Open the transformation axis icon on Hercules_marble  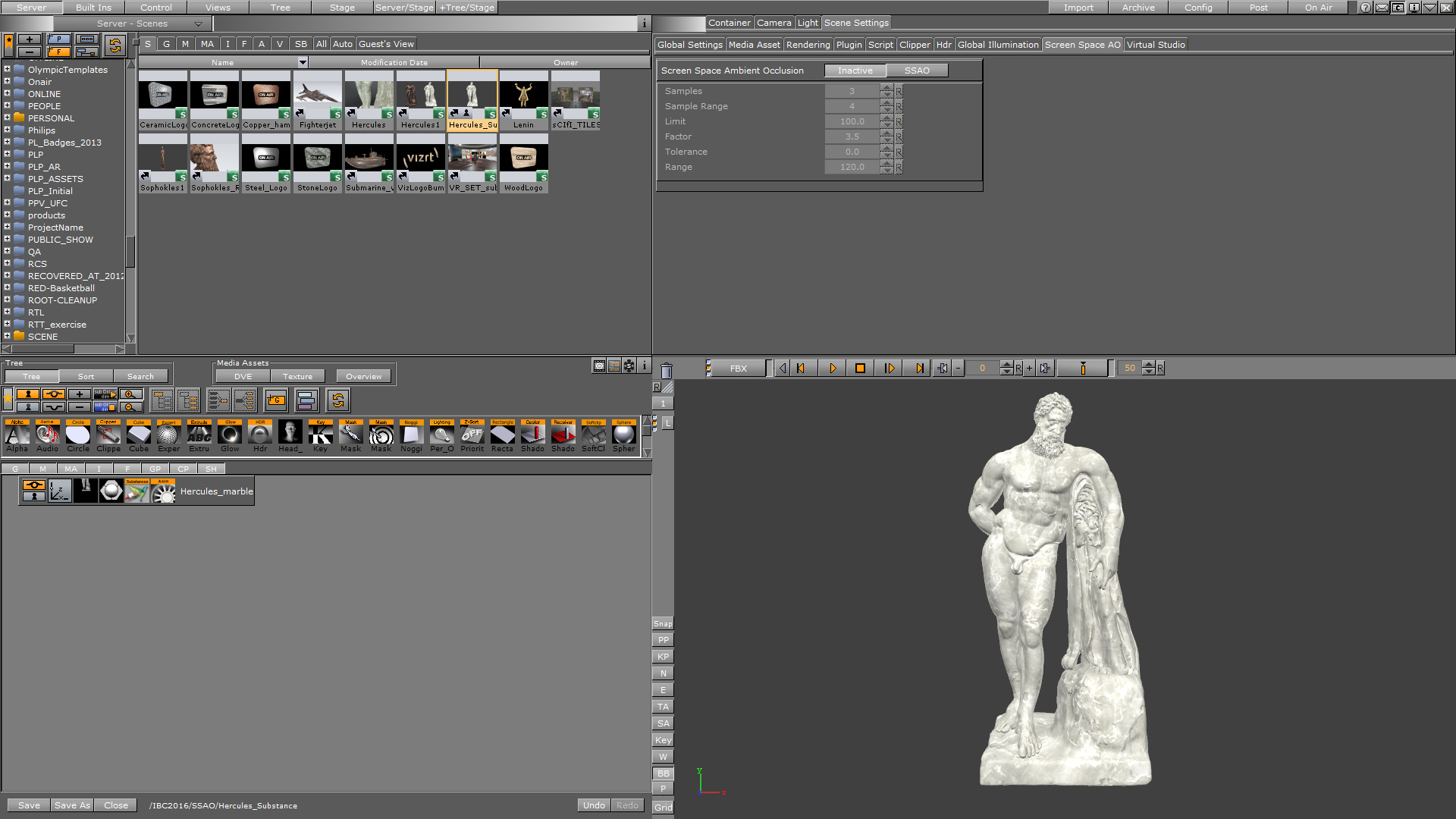pyautogui.click(x=60, y=491)
